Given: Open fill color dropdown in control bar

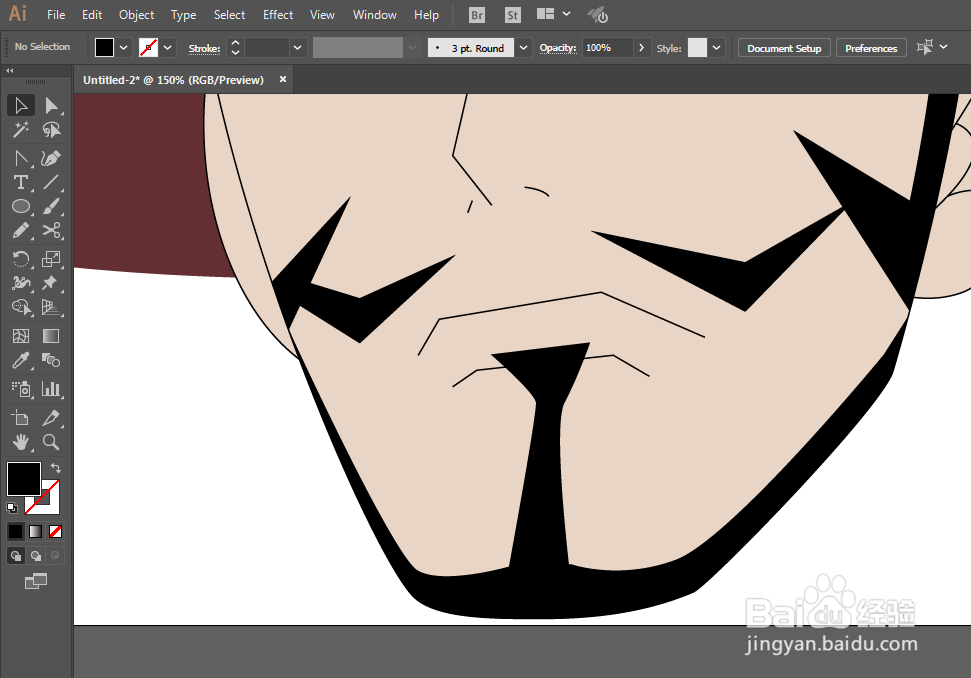Looking at the screenshot, I should point(124,48).
